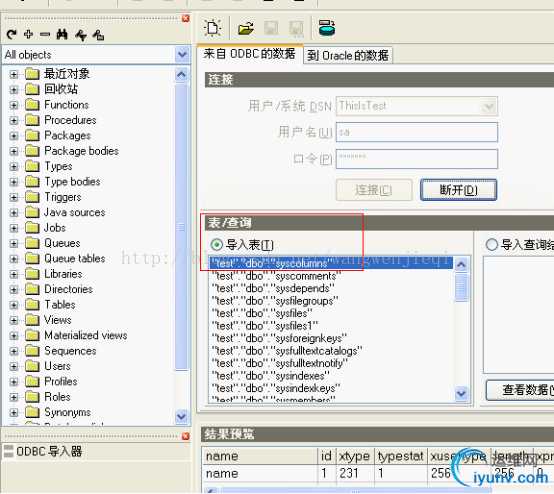
Task: Switch to 到 Oracle 的数据 tab
Action: 348,55
